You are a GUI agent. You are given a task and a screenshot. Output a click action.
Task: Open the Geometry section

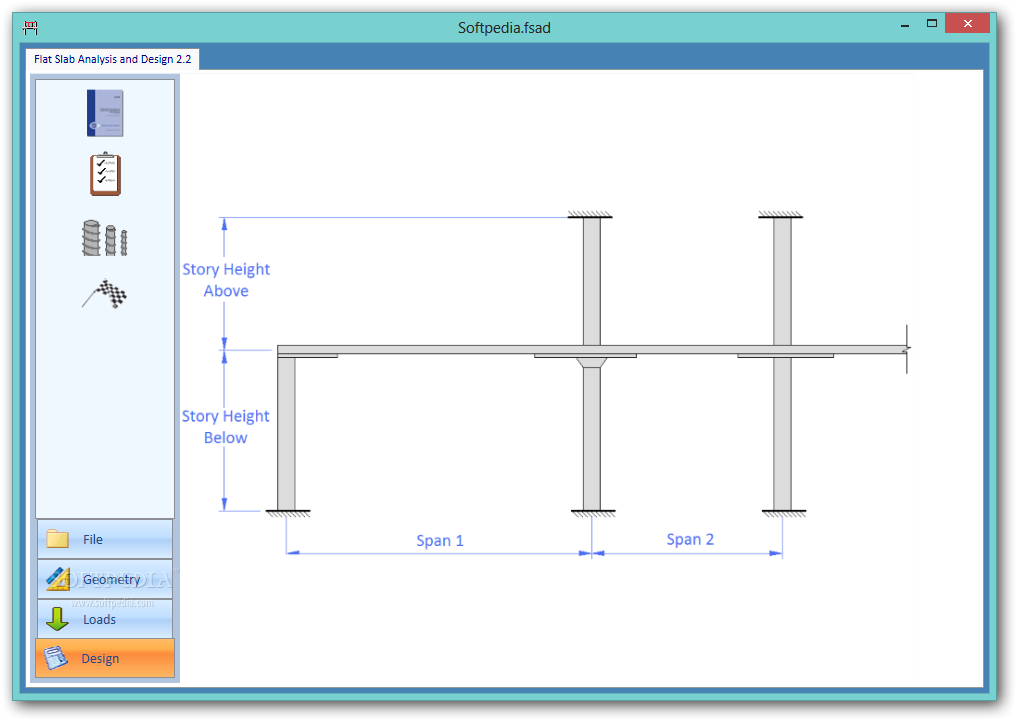coord(105,579)
